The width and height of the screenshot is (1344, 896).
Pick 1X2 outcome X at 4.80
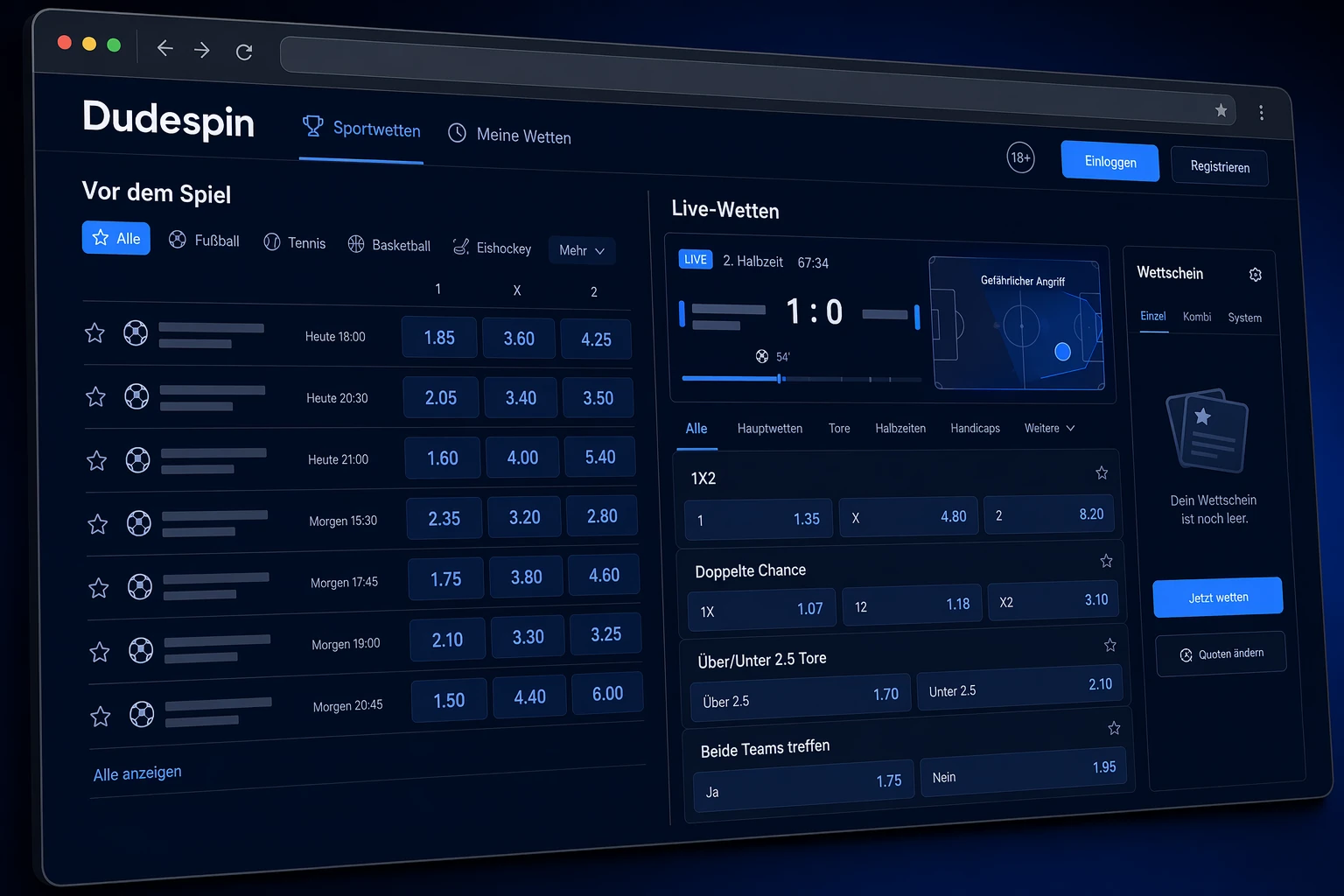point(908,516)
